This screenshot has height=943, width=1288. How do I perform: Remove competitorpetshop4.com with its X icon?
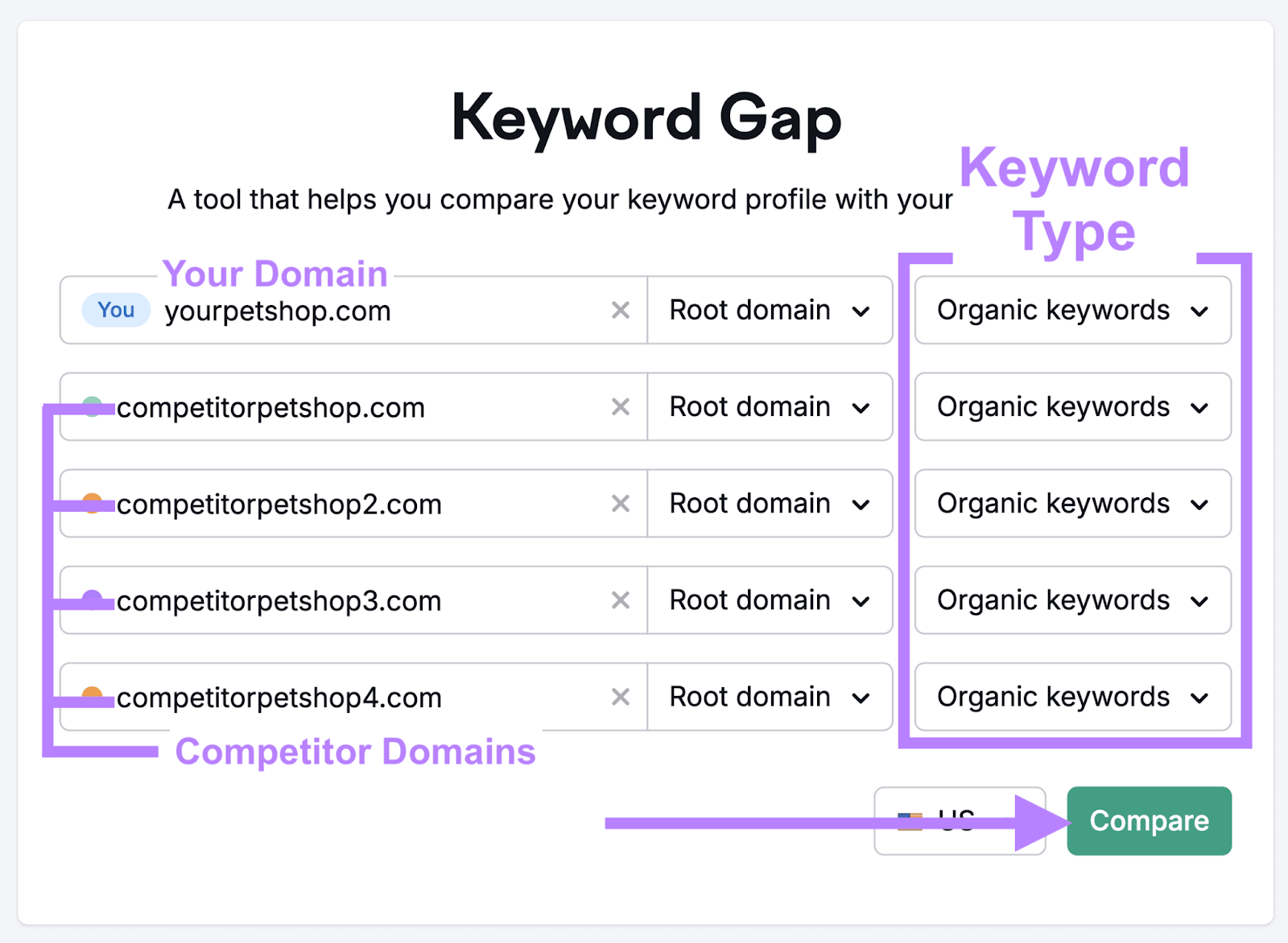621,697
